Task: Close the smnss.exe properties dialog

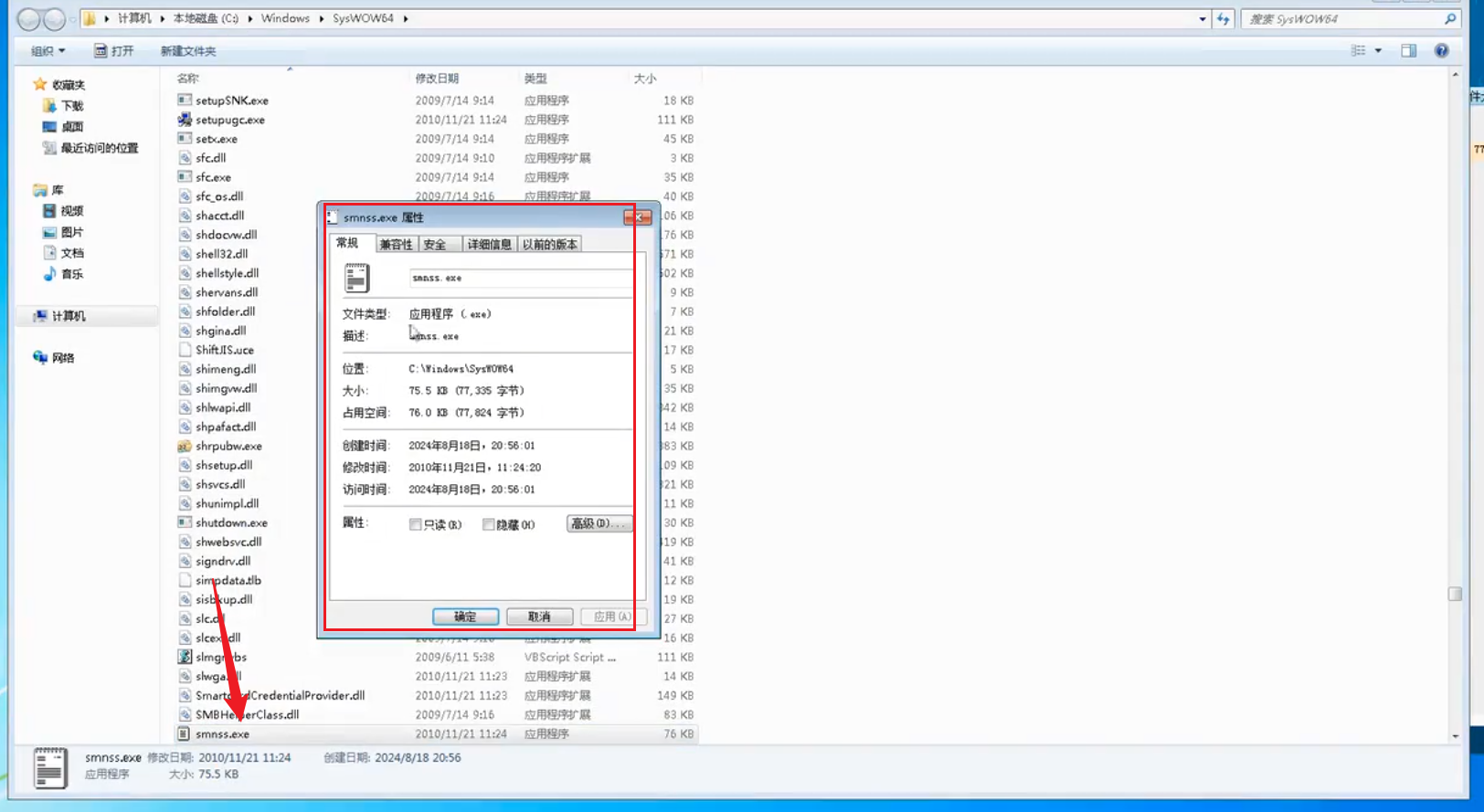Action: pos(638,217)
